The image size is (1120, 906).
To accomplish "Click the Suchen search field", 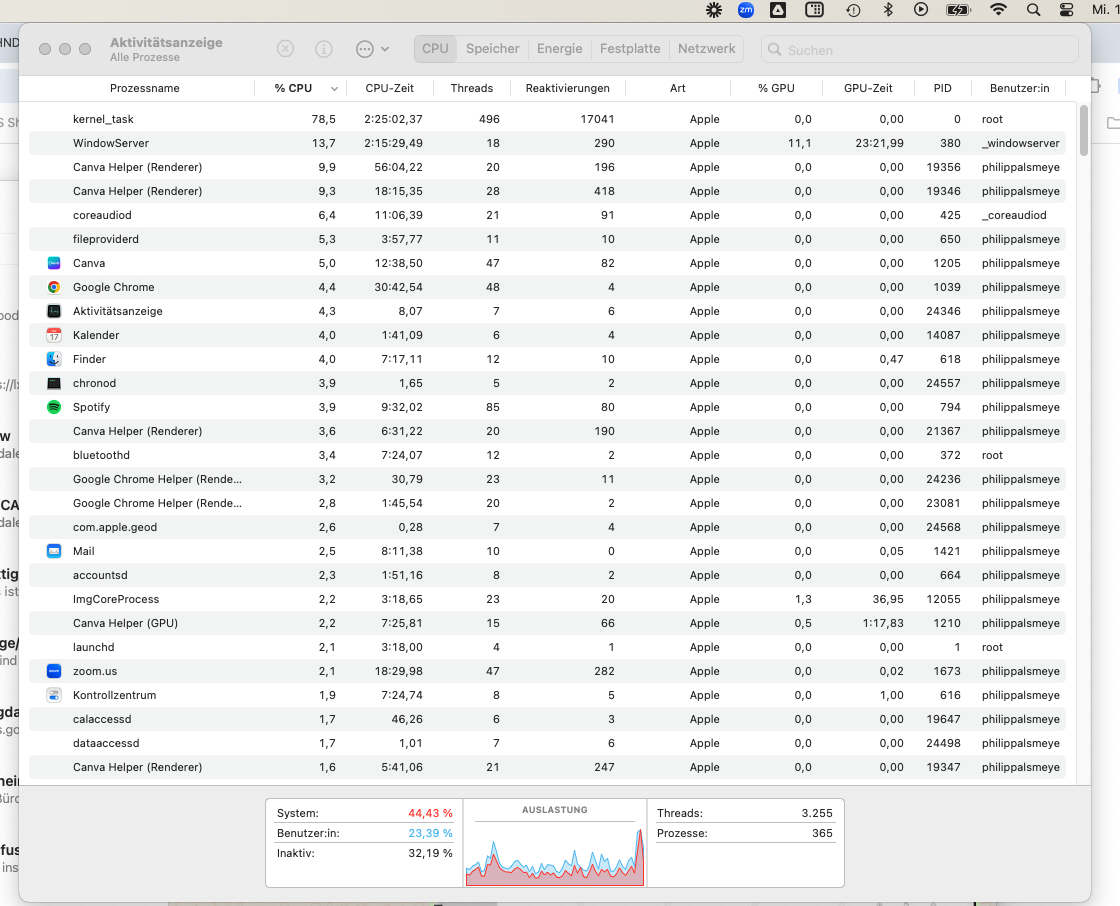I will point(920,50).
